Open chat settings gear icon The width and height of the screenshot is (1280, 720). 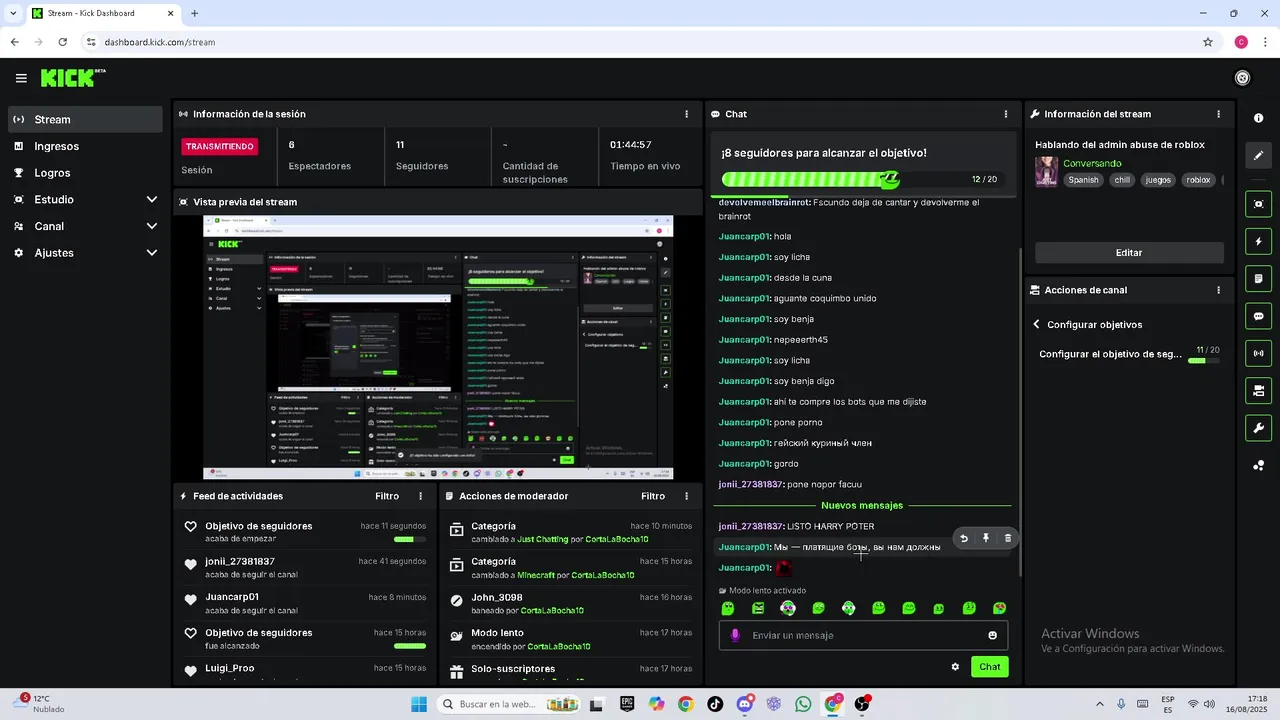pos(955,667)
